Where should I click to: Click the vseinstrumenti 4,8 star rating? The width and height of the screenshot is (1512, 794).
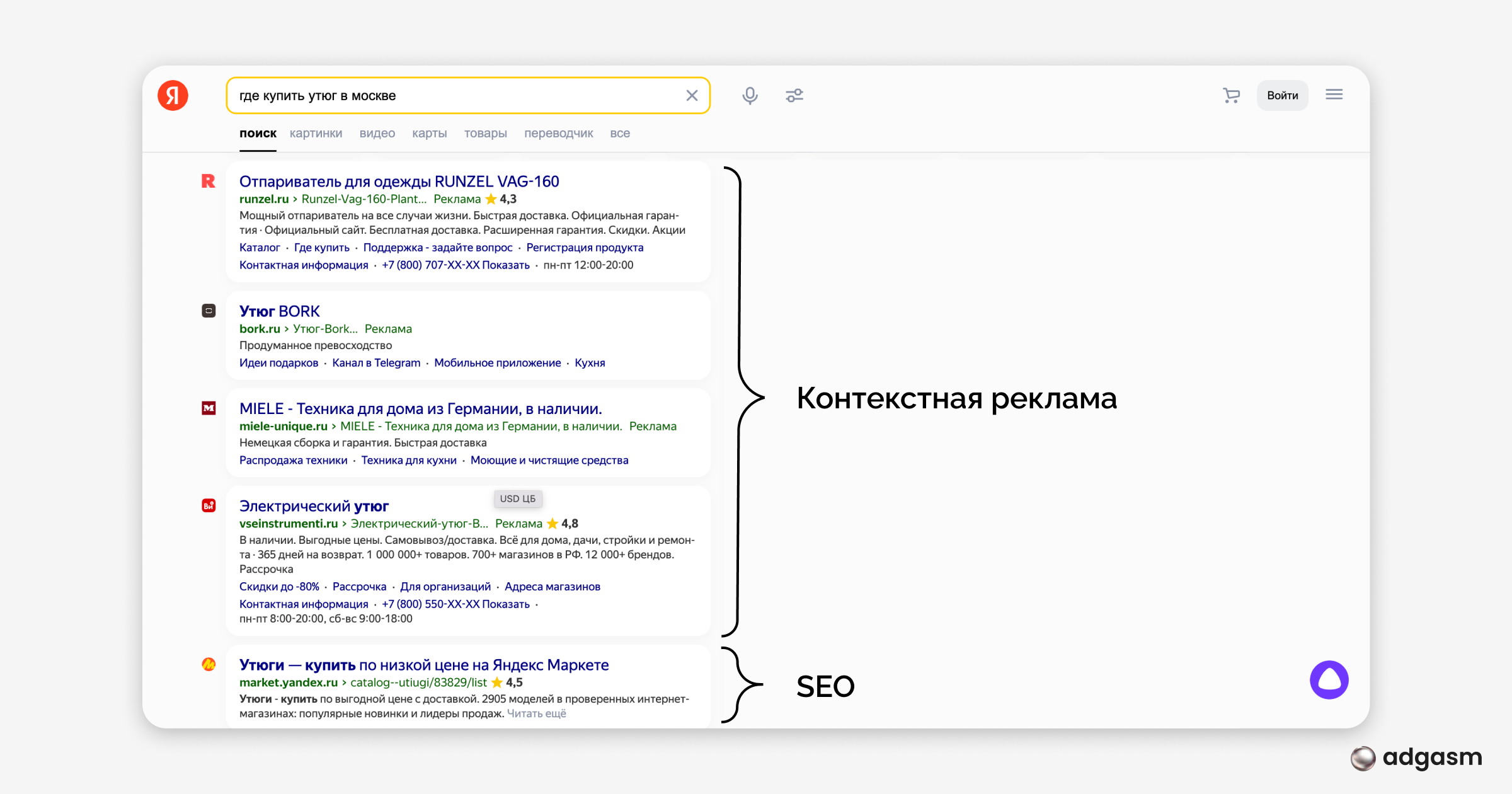(563, 524)
